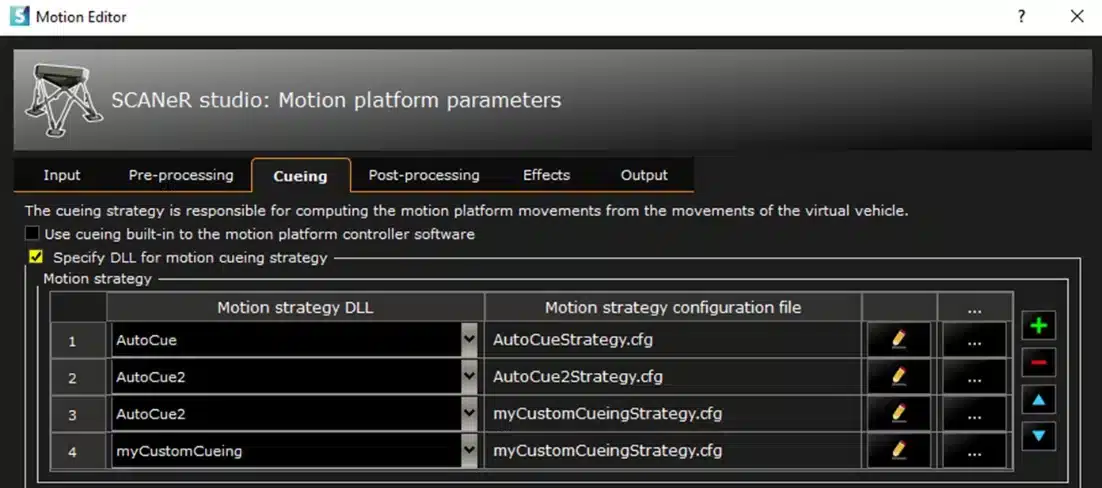The height and width of the screenshot is (488, 1102).
Task: Open the Effects tab
Action: (546, 175)
